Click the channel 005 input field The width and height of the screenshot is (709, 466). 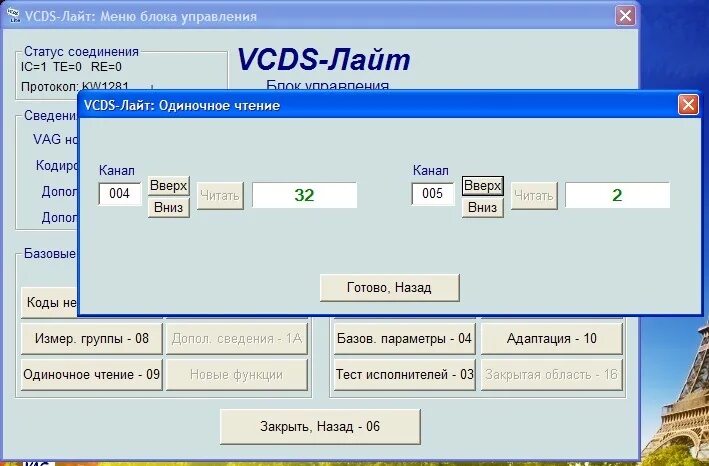433,193
